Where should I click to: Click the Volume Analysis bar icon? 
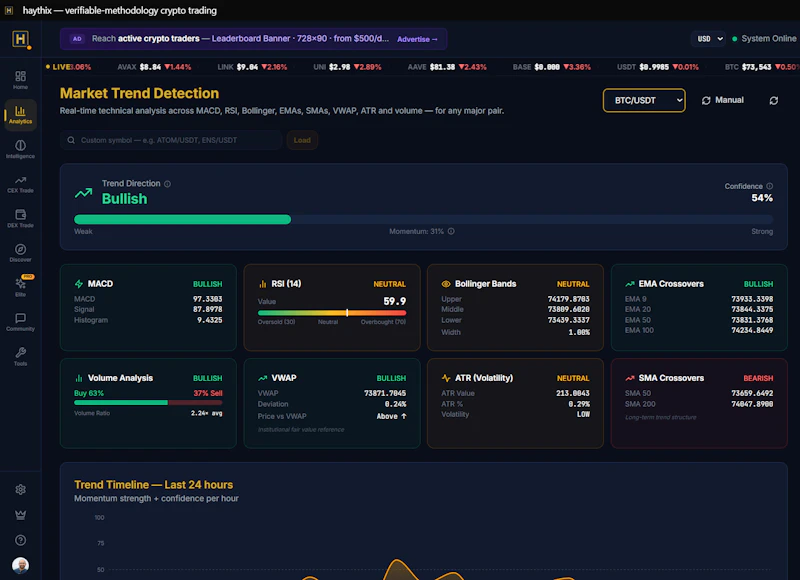coord(79,378)
